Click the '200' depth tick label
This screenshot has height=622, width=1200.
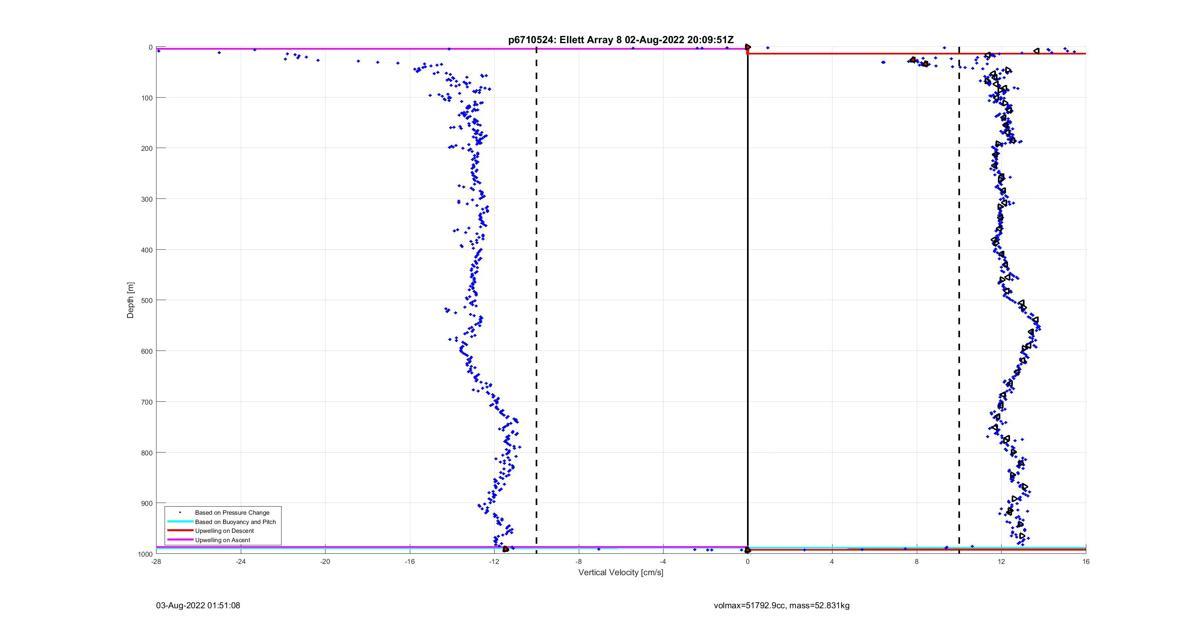click(146, 148)
